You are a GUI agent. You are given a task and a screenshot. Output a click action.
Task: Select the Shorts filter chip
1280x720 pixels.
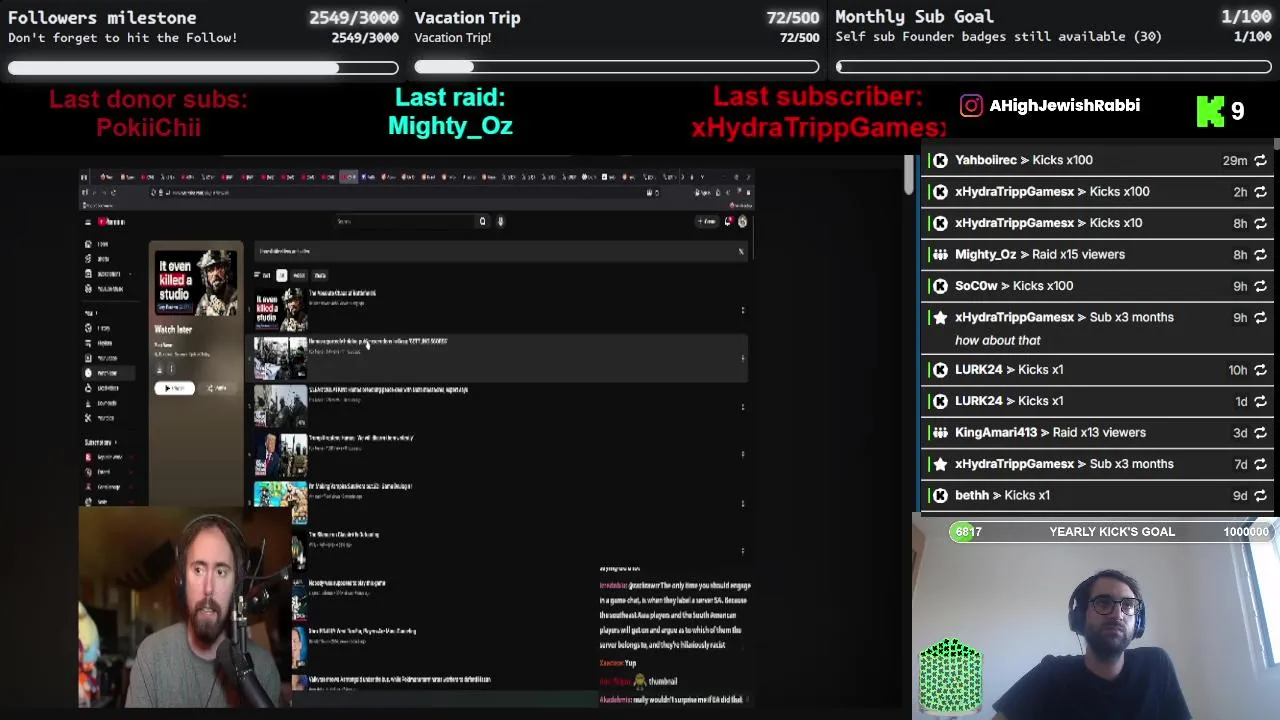(x=320, y=275)
